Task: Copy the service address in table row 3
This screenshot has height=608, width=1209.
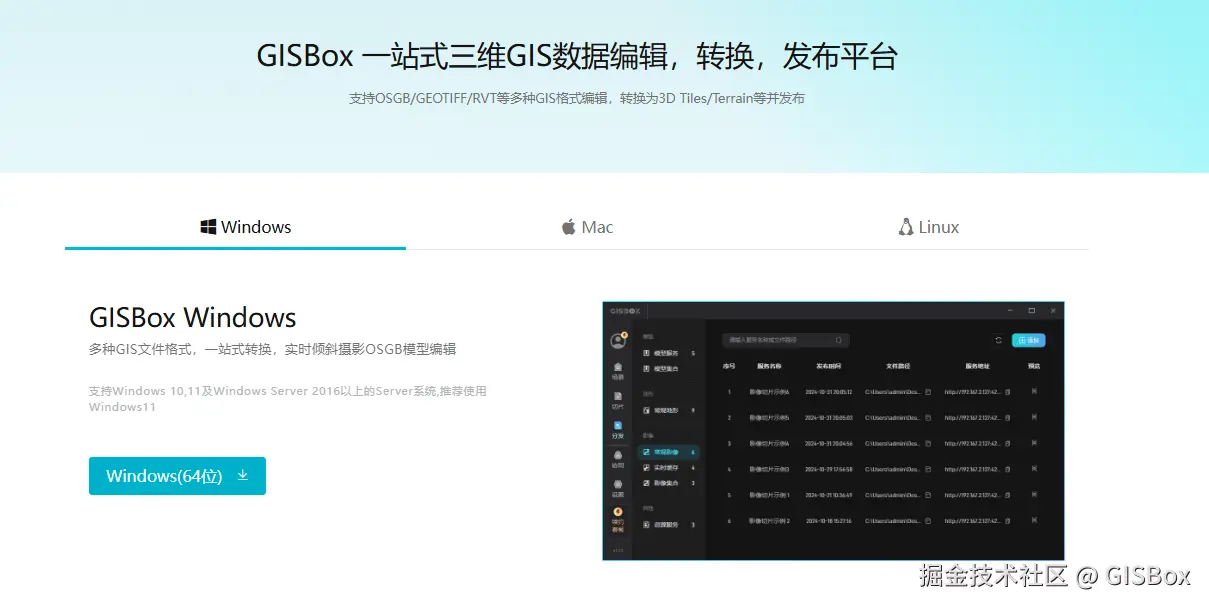Action: [x=1007, y=444]
